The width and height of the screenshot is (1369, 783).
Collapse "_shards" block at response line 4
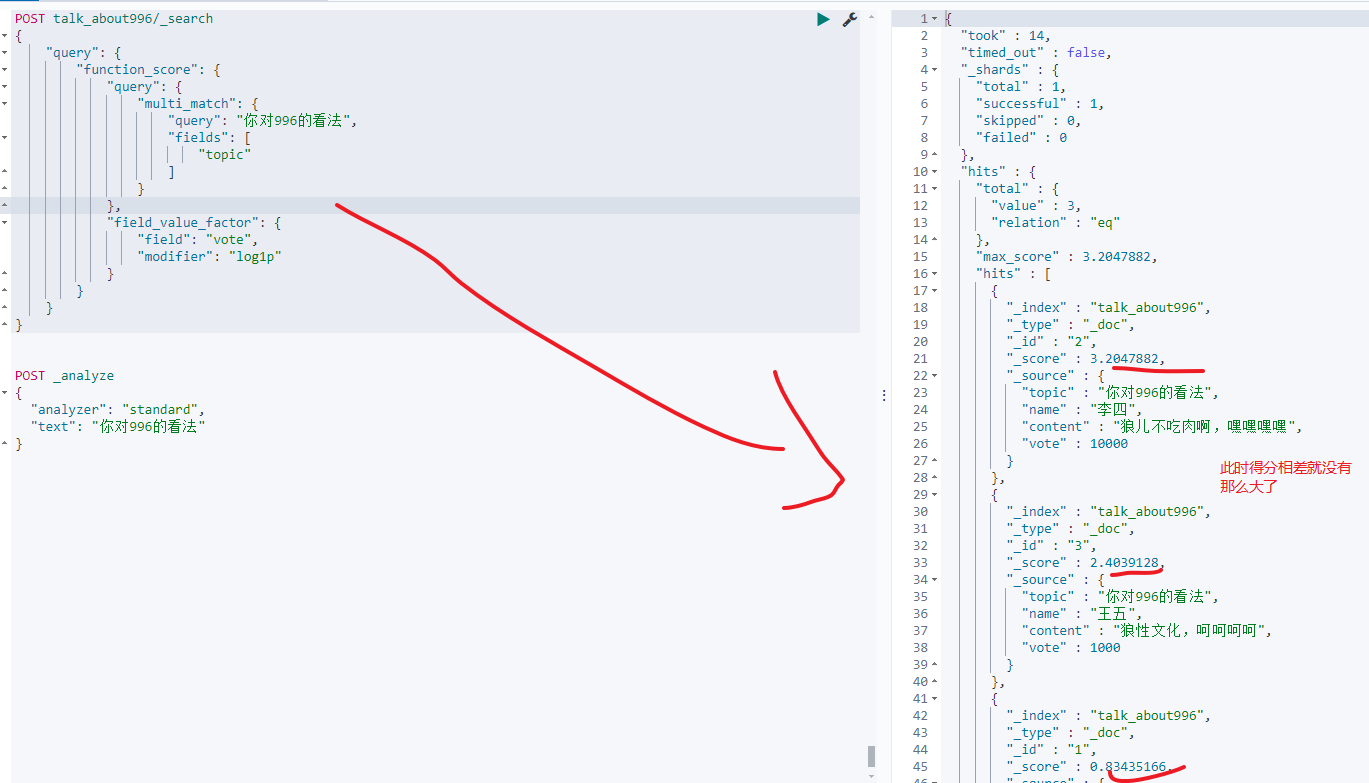935,70
